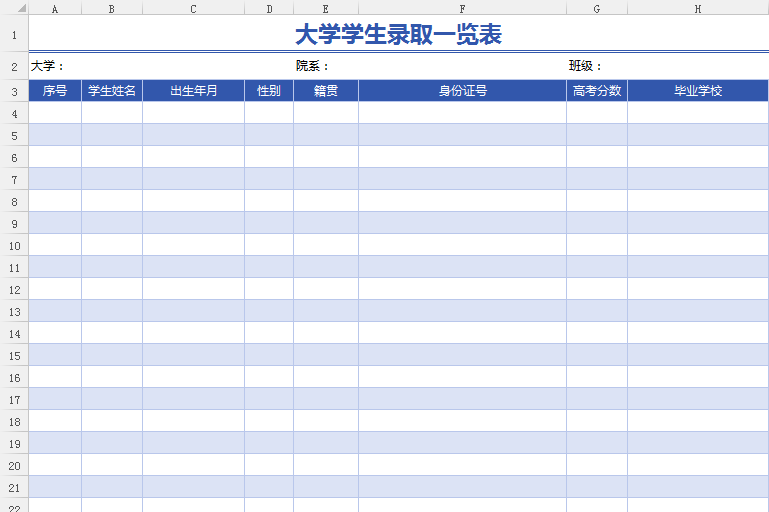769x512 pixels.
Task: Click row 10 header number
Action: click(14, 245)
